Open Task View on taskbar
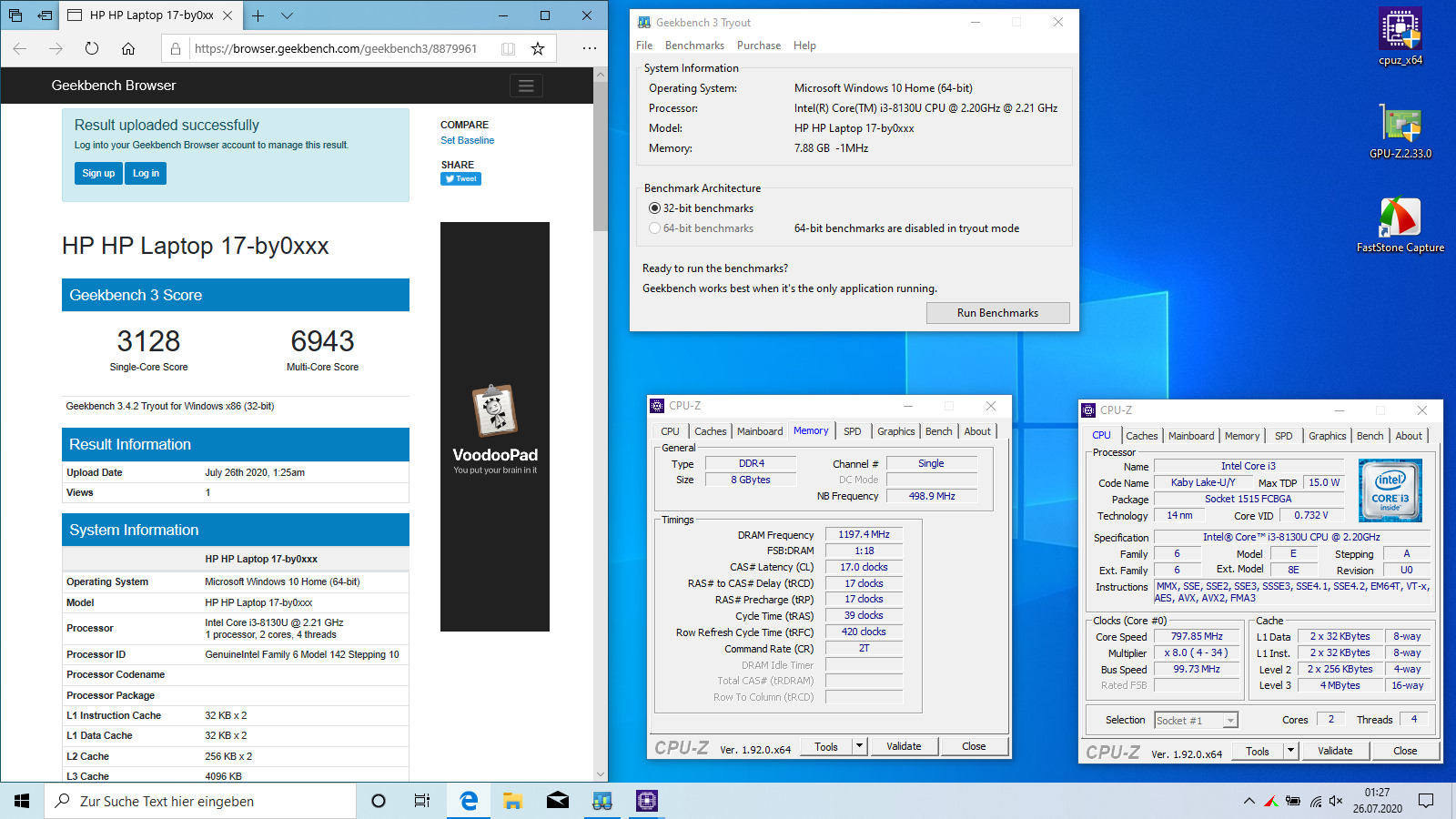The image size is (1456, 819). pyautogui.click(x=422, y=801)
